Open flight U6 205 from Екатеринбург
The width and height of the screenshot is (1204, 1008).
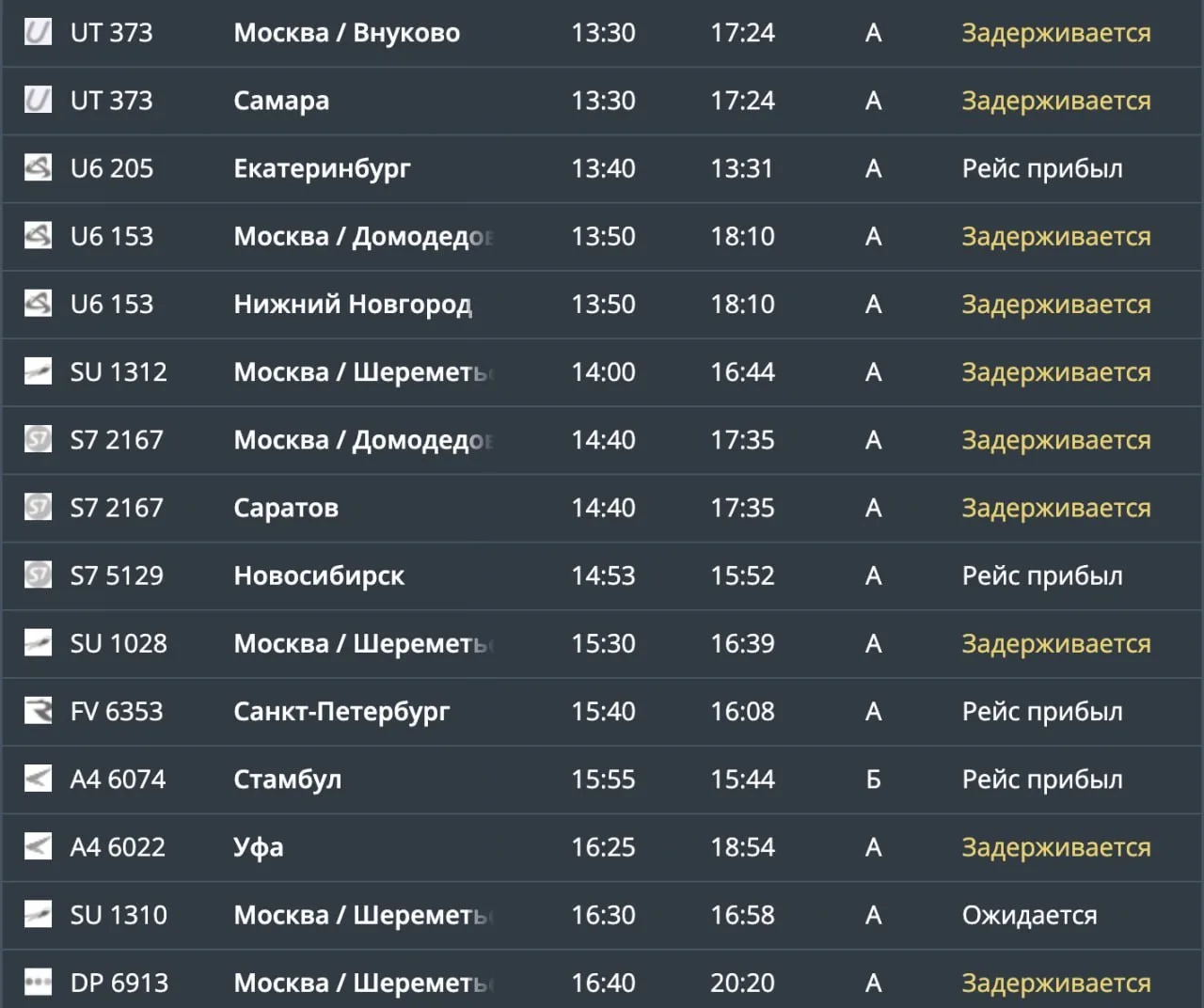pyautogui.click(x=602, y=168)
